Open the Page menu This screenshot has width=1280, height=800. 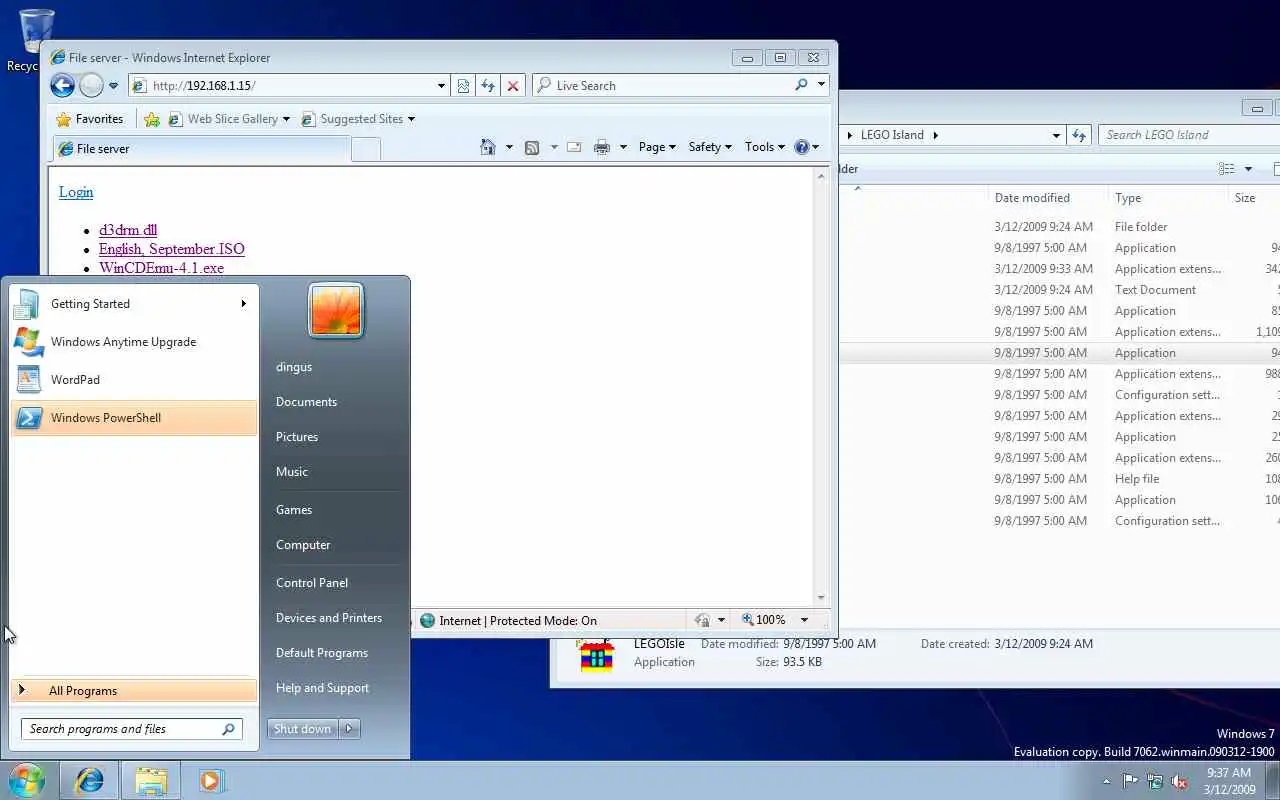click(x=657, y=147)
